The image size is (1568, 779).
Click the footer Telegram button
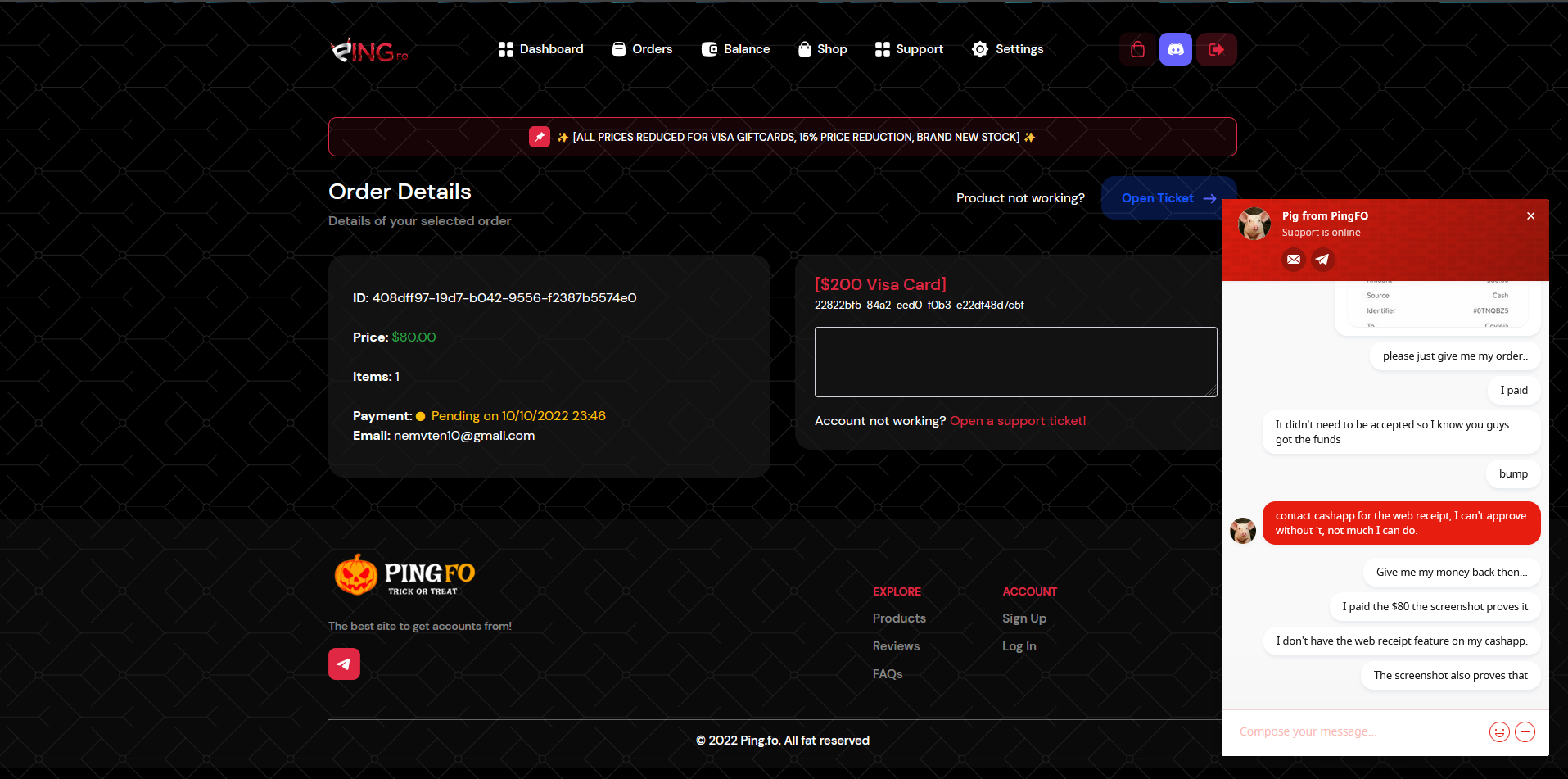344,664
